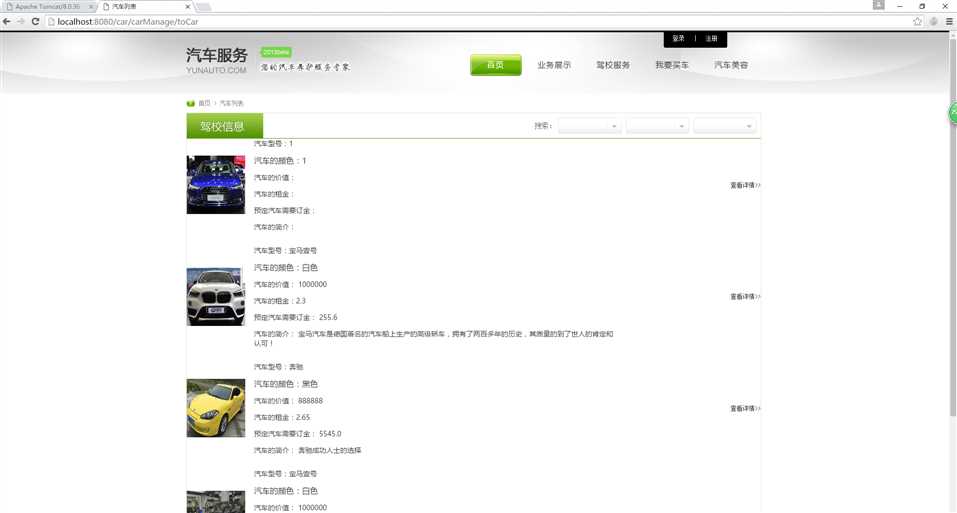
Task: Click the page vertical scrollbar thumb
Action: click(x=953, y=226)
